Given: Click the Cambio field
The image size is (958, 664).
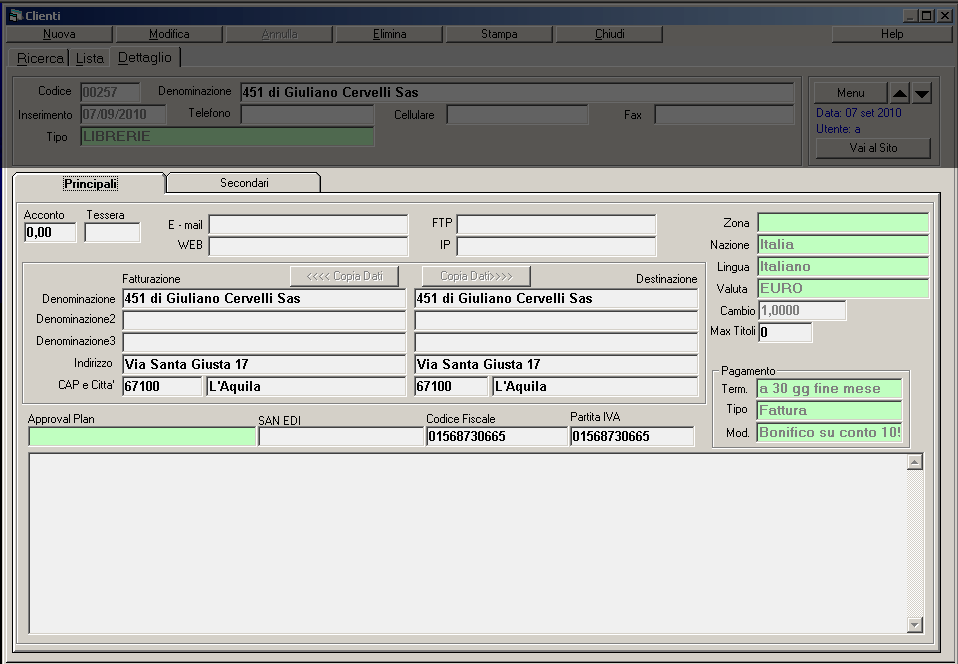Looking at the screenshot, I should (802, 310).
